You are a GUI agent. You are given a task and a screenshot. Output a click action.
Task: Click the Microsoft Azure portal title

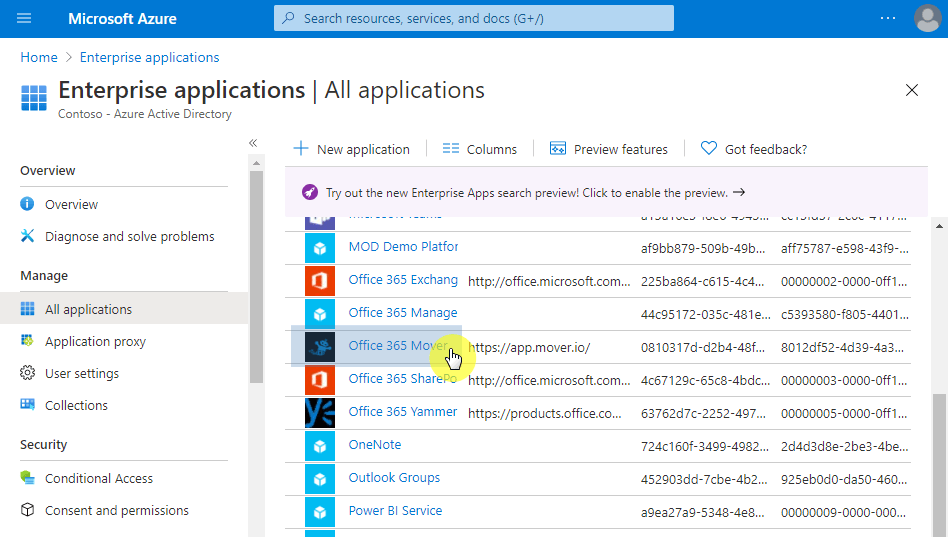pos(122,18)
